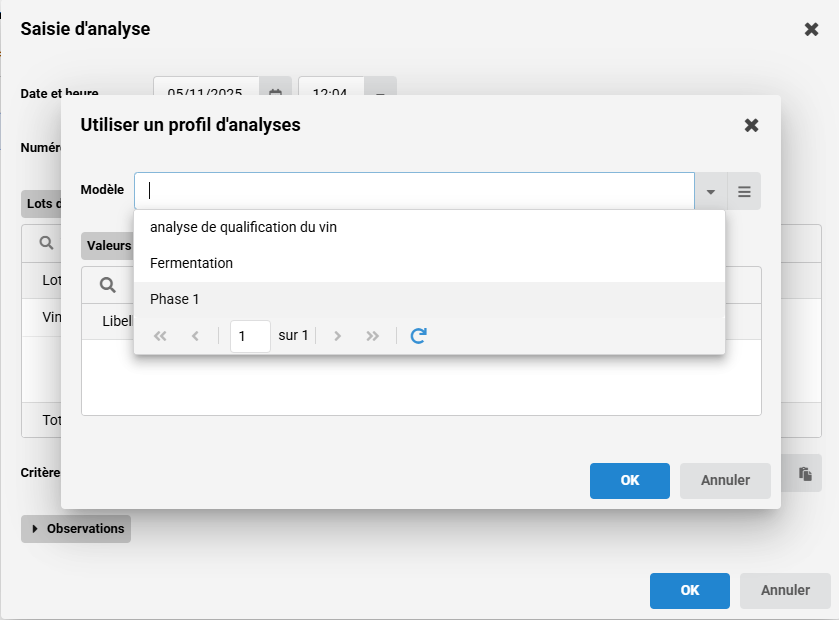Open the time dropdown next to 12:04
Screen dimensions: 839x620
tap(380, 93)
